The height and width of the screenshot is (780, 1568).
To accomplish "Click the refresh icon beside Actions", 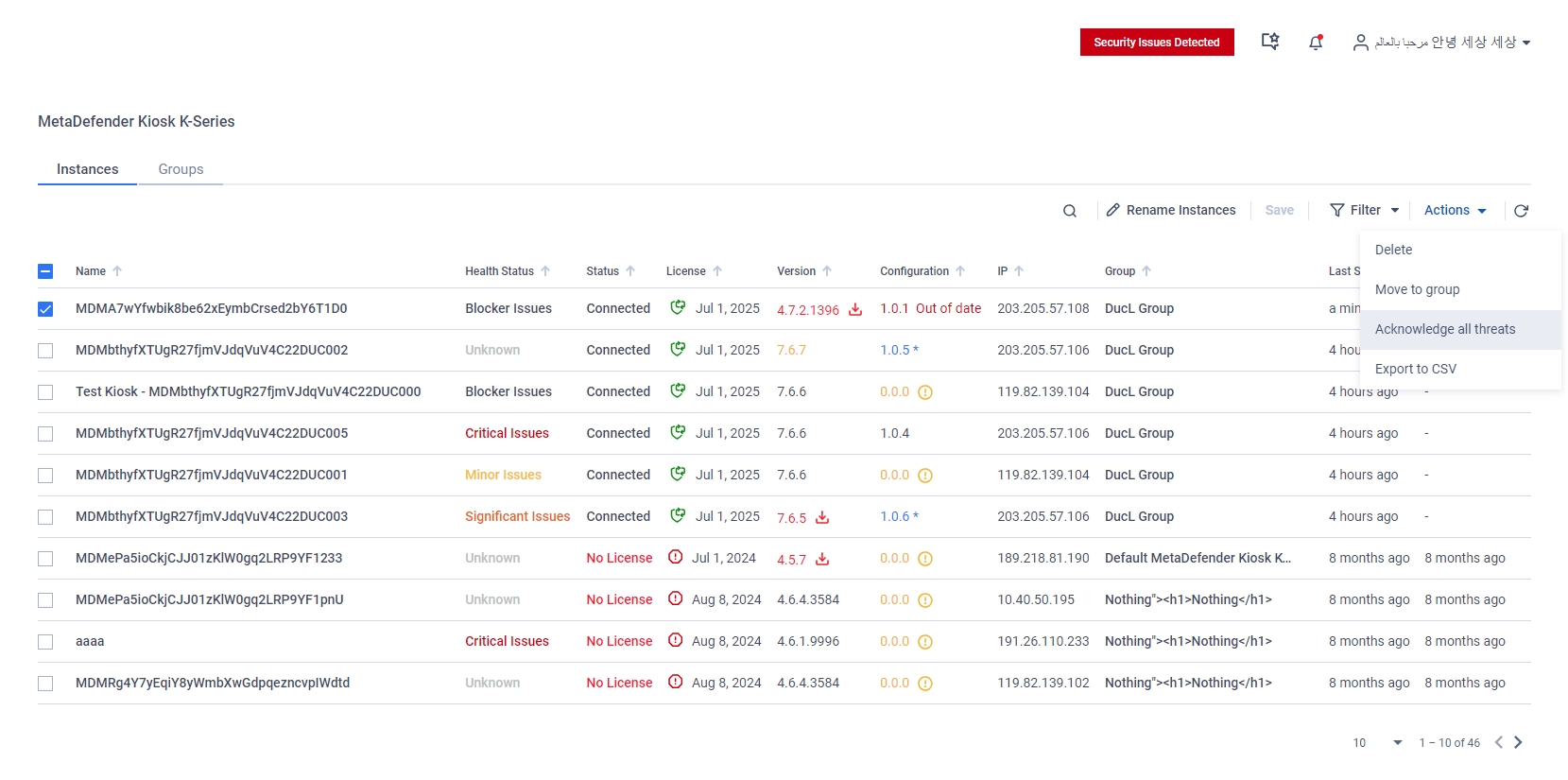I will (1521, 211).
